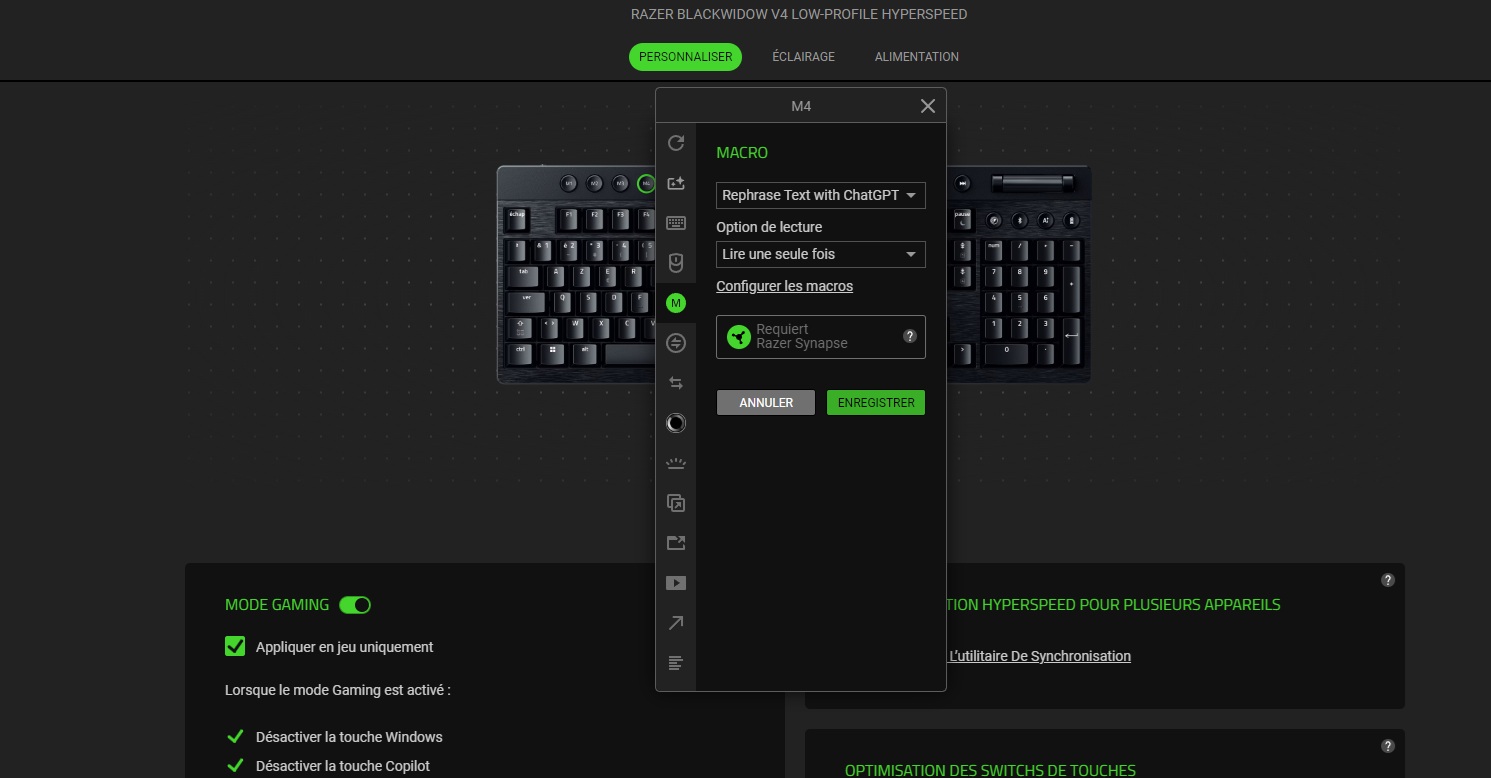Uncheck Appliquer en jeu uniquement
This screenshot has height=778, width=1491.
click(x=235, y=647)
